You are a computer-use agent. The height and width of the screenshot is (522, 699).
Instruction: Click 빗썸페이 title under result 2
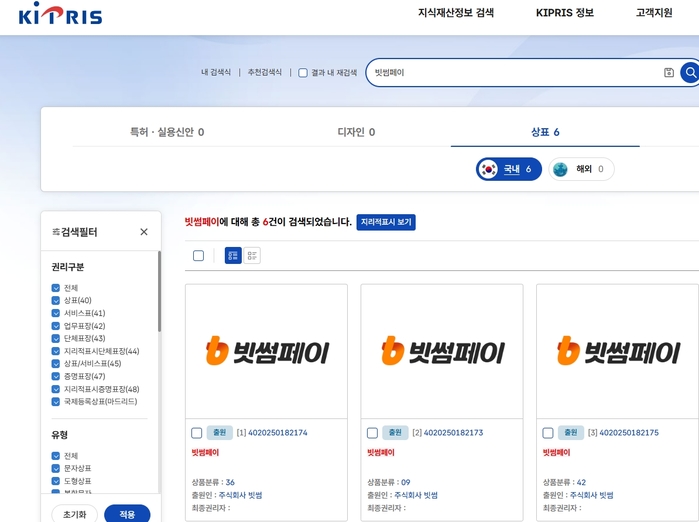[381, 452]
